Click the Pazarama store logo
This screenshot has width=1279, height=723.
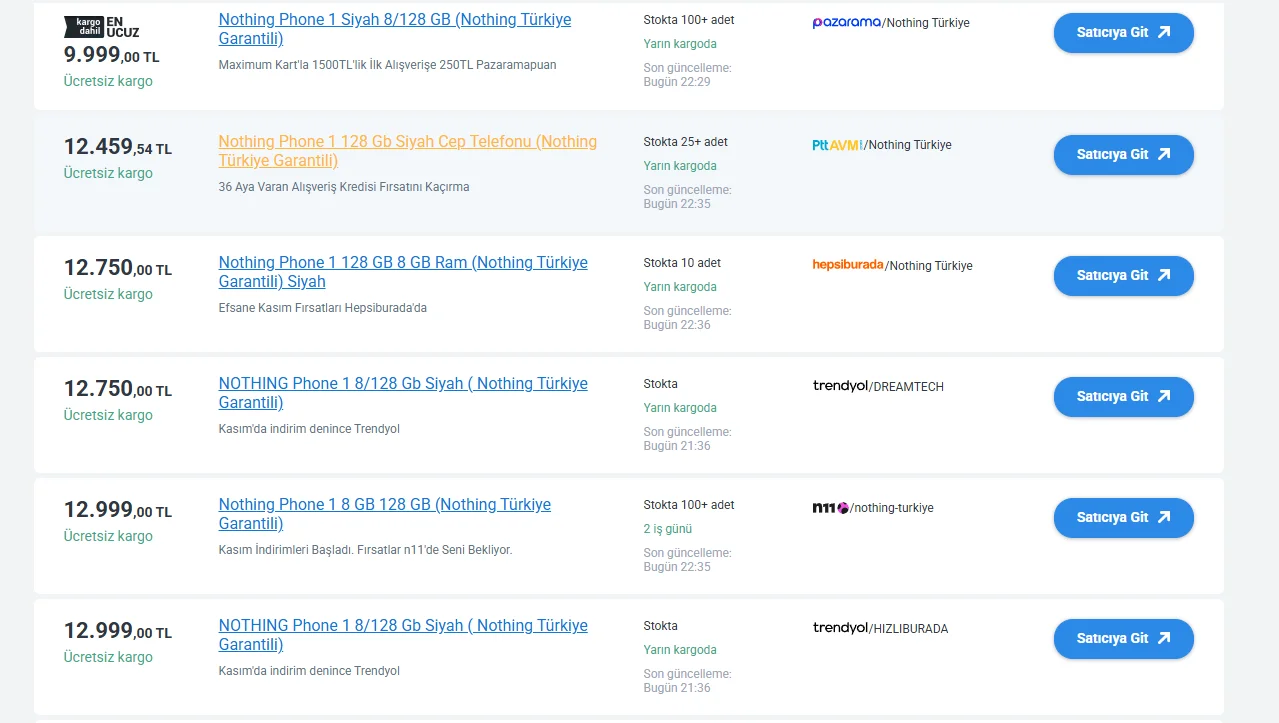tap(846, 22)
